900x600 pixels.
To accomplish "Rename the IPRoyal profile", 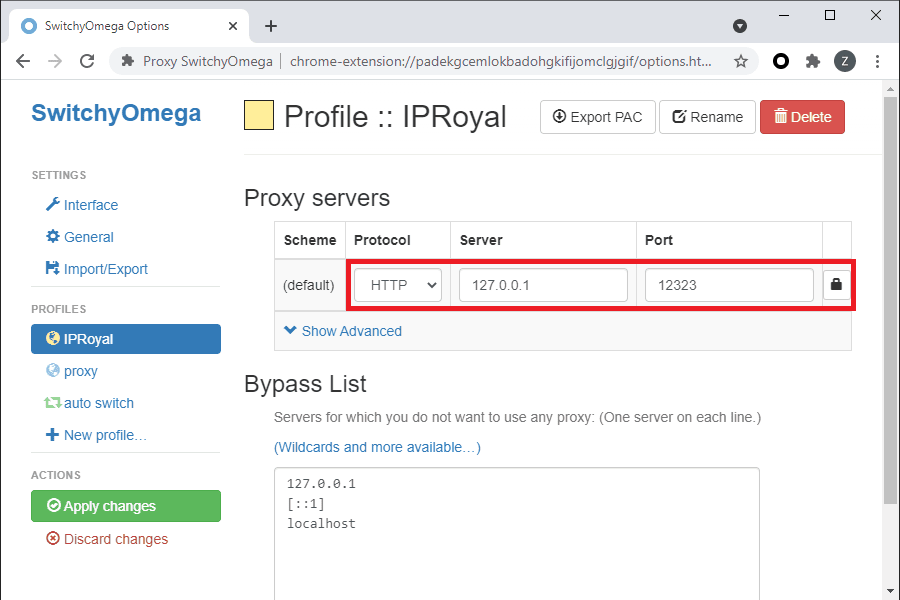I will [707, 117].
